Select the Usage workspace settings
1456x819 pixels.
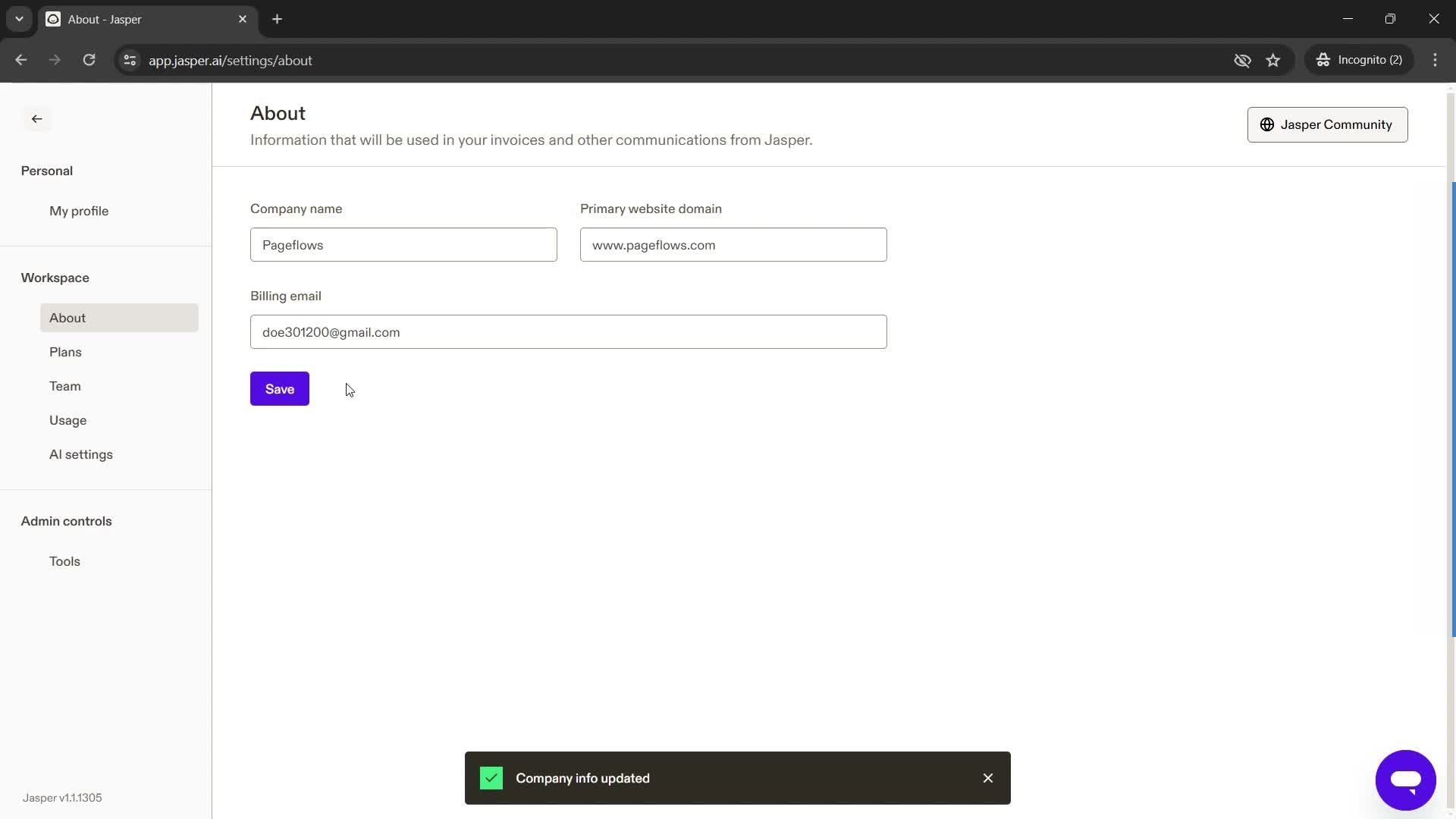pos(67,419)
